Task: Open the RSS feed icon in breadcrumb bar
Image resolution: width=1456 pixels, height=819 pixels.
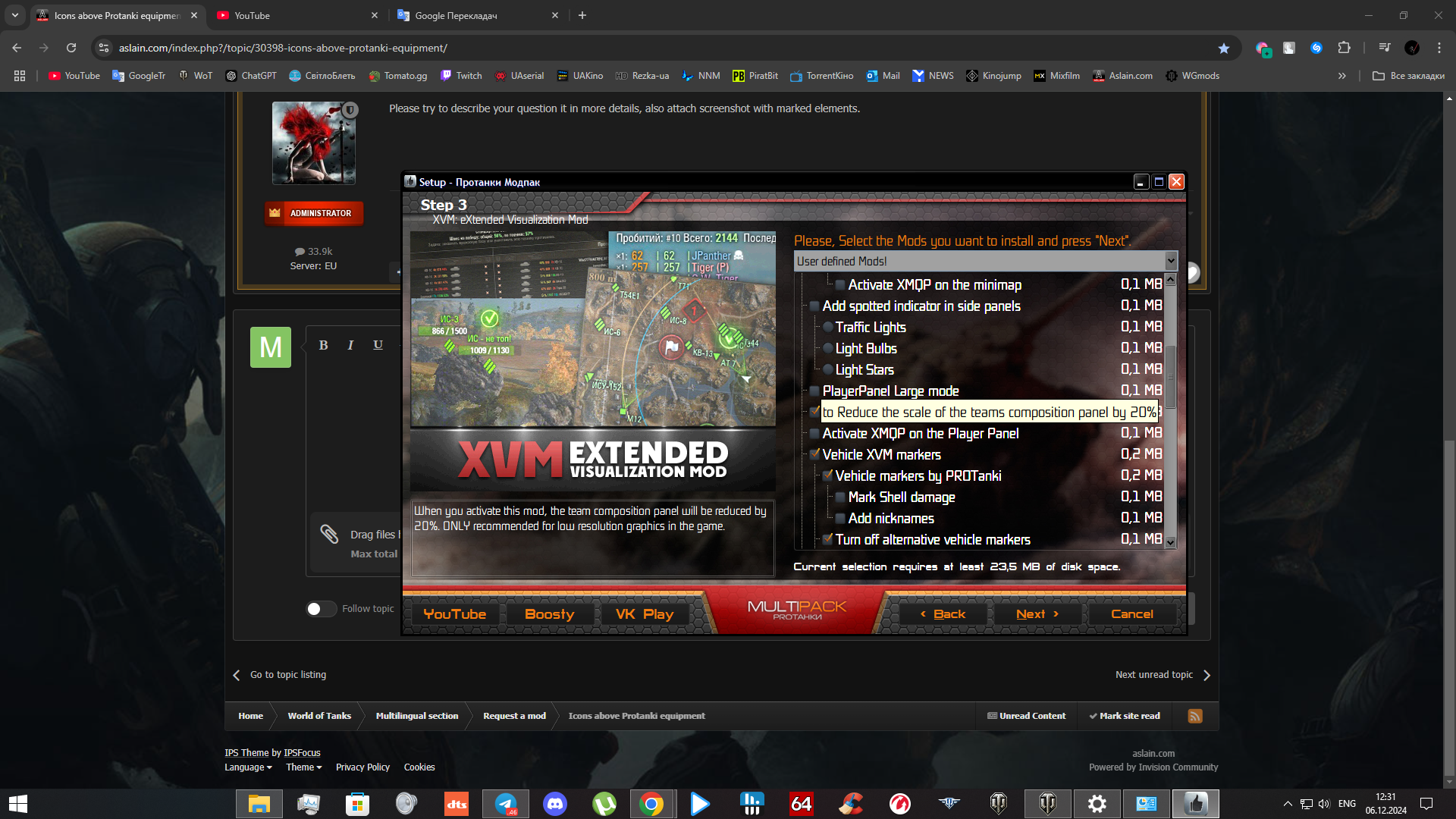Action: click(1195, 716)
